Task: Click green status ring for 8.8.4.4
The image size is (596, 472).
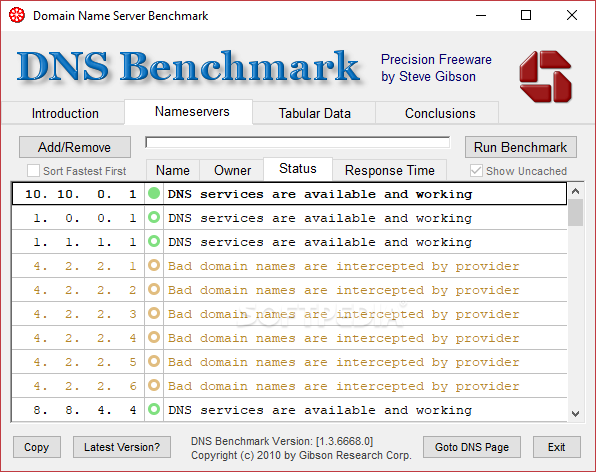Action: 154,409
